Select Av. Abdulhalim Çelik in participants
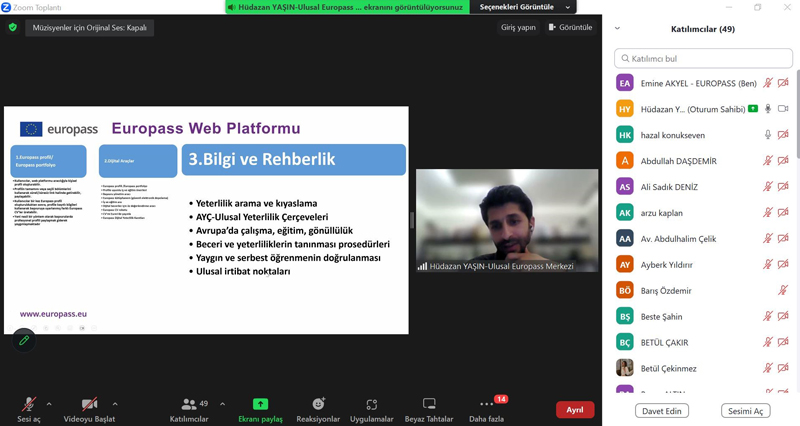This screenshot has height=426, width=800. [x=703, y=239]
